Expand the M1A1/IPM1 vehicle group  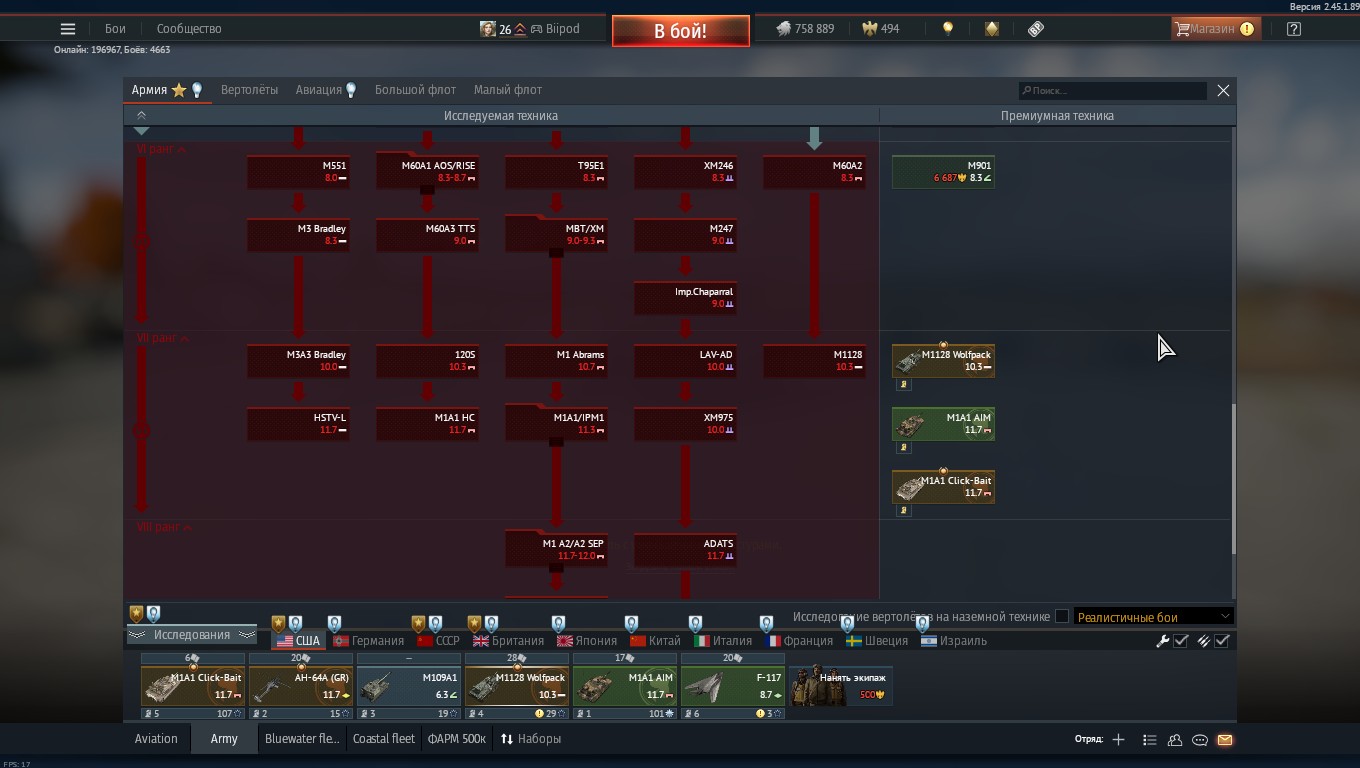tap(556, 424)
